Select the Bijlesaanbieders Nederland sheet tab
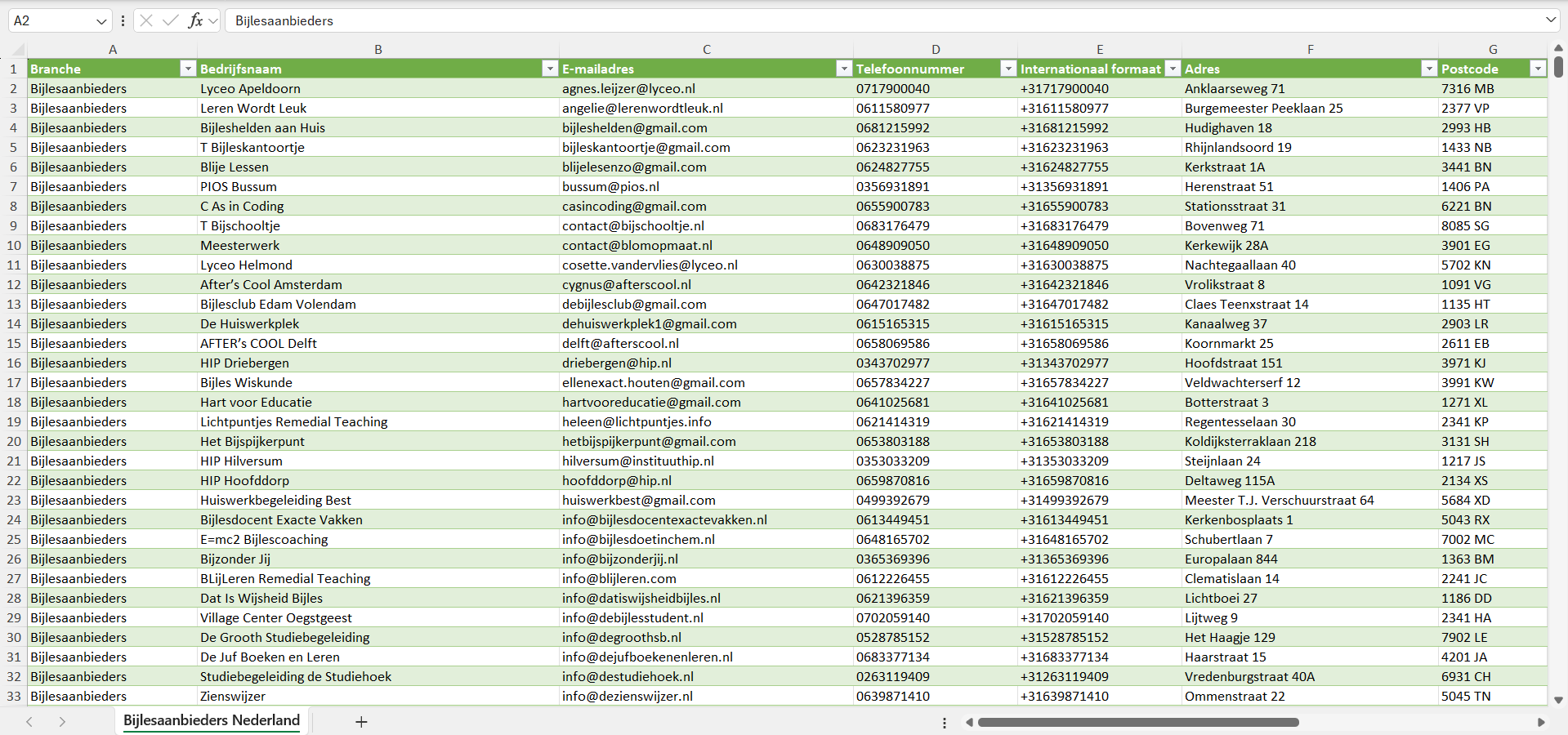Image resolution: width=1568 pixels, height=735 pixels. [212, 720]
